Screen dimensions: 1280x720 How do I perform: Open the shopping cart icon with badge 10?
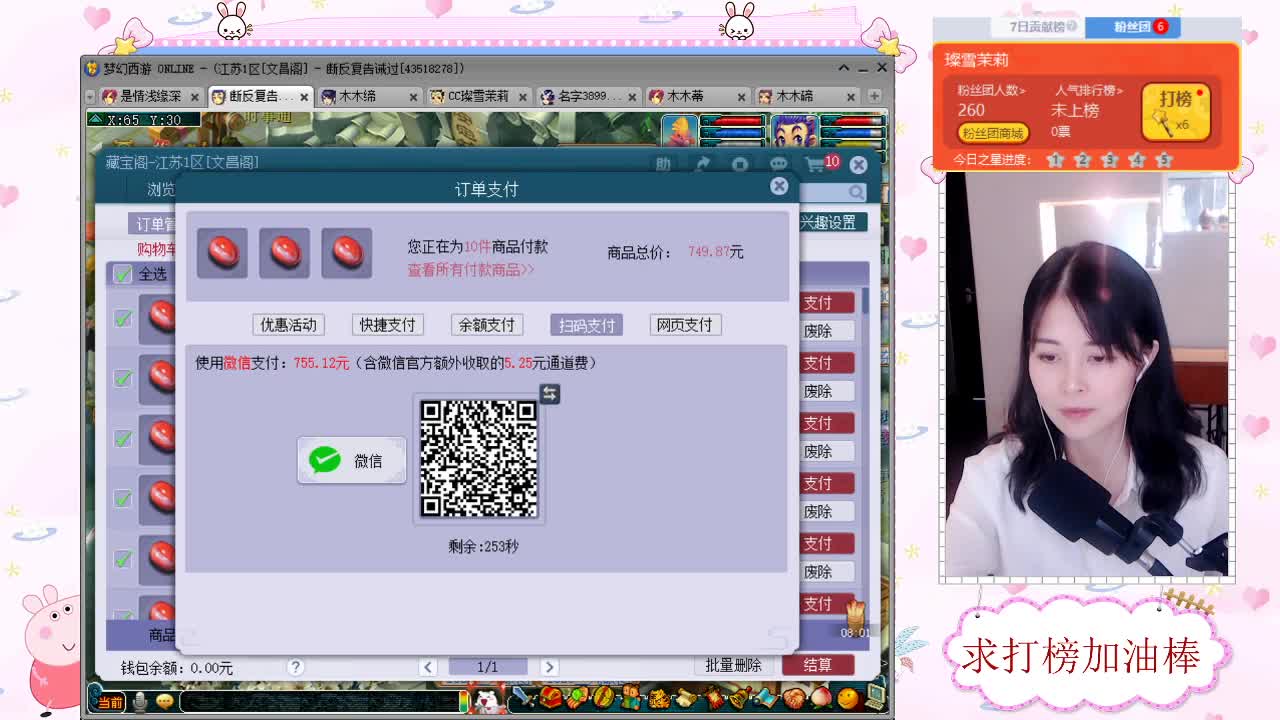[x=822, y=163]
